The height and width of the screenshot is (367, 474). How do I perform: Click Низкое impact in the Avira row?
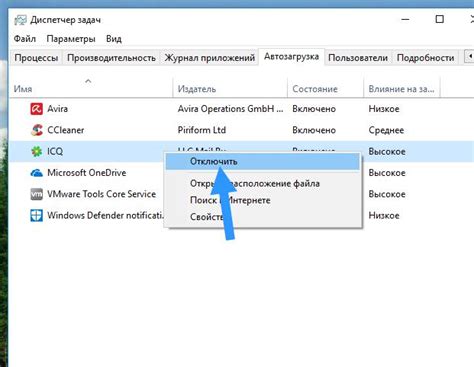click(384, 109)
